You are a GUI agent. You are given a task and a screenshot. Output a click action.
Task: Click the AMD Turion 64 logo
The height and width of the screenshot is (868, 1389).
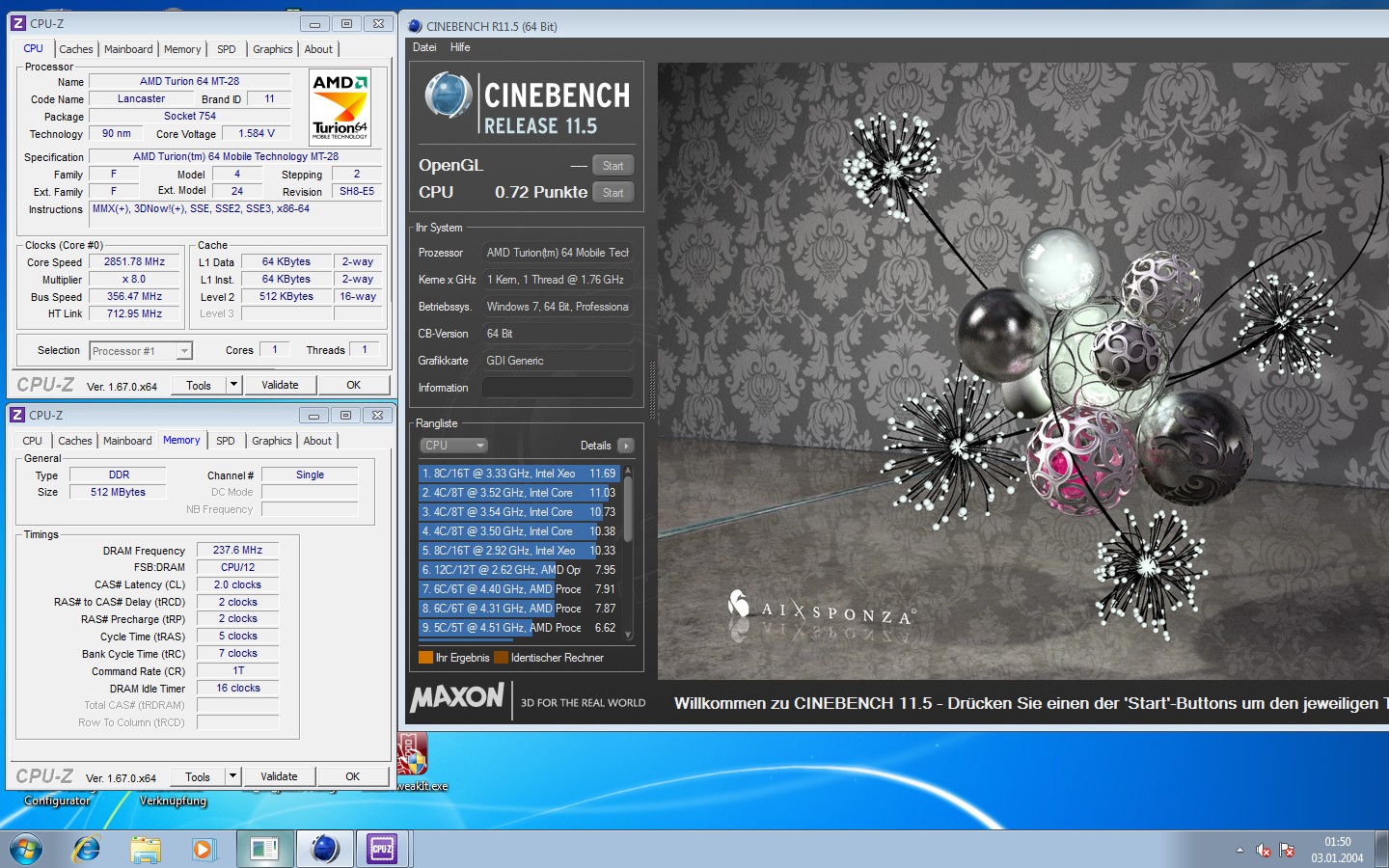tap(340, 108)
